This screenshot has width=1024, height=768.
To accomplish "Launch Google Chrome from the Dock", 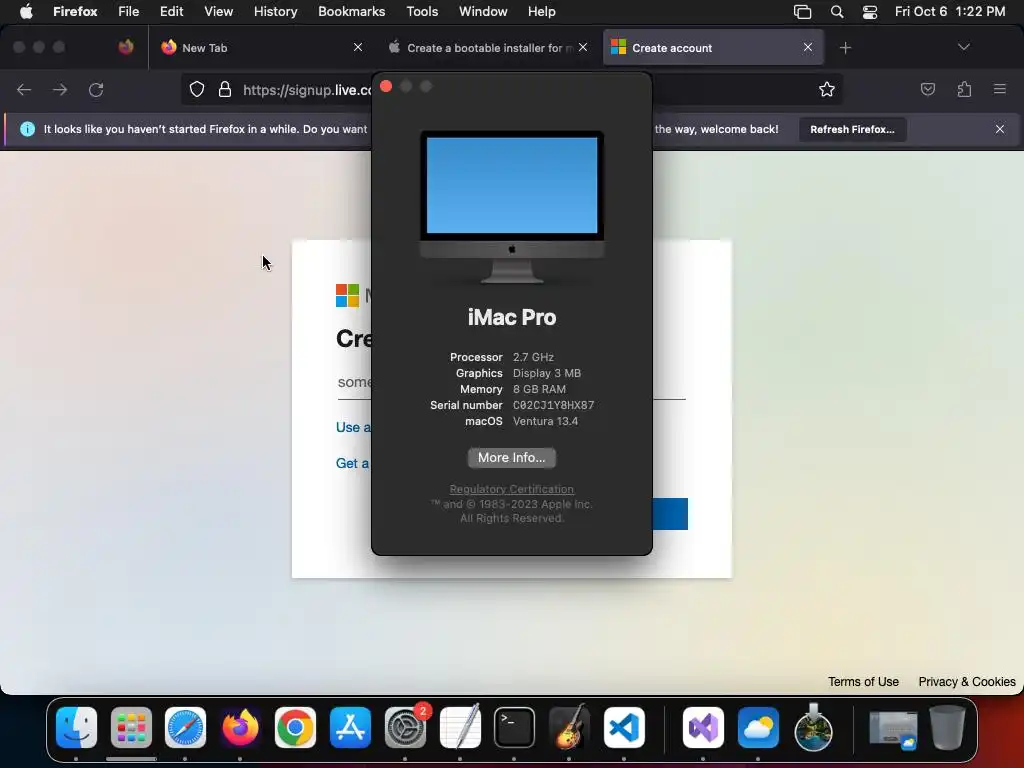I will pos(295,727).
